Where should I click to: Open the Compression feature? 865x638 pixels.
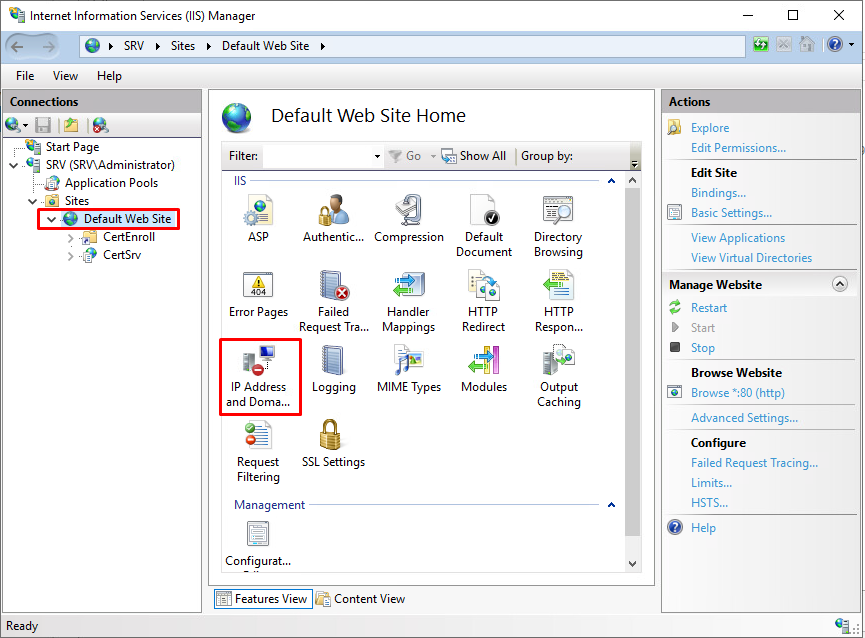pos(409,218)
